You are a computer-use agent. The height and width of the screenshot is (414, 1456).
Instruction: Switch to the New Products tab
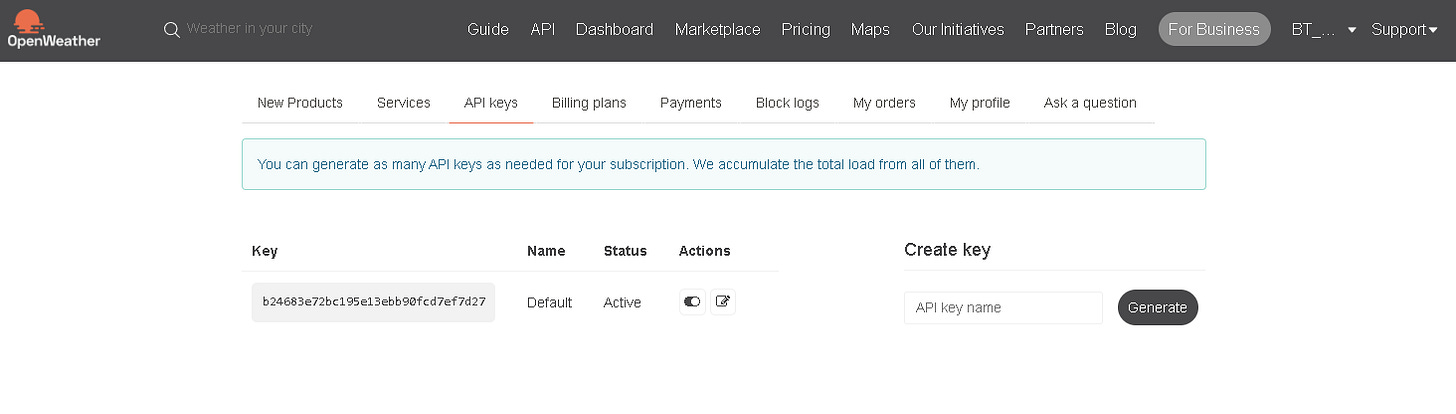pos(300,102)
